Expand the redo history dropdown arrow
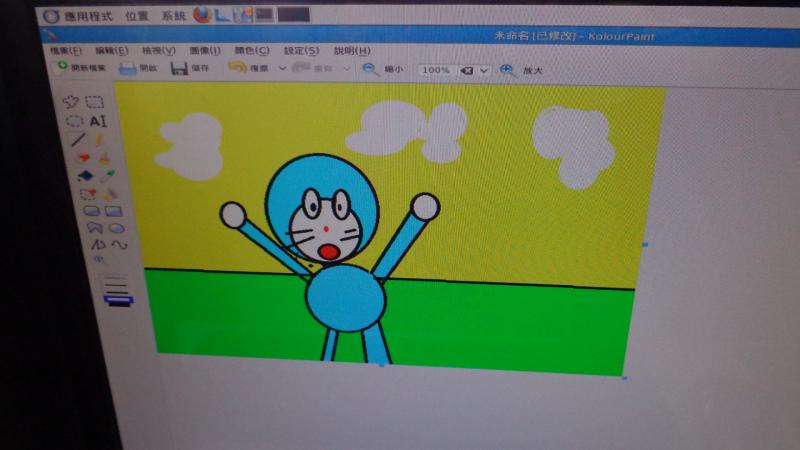 pyautogui.click(x=346, y=69)
